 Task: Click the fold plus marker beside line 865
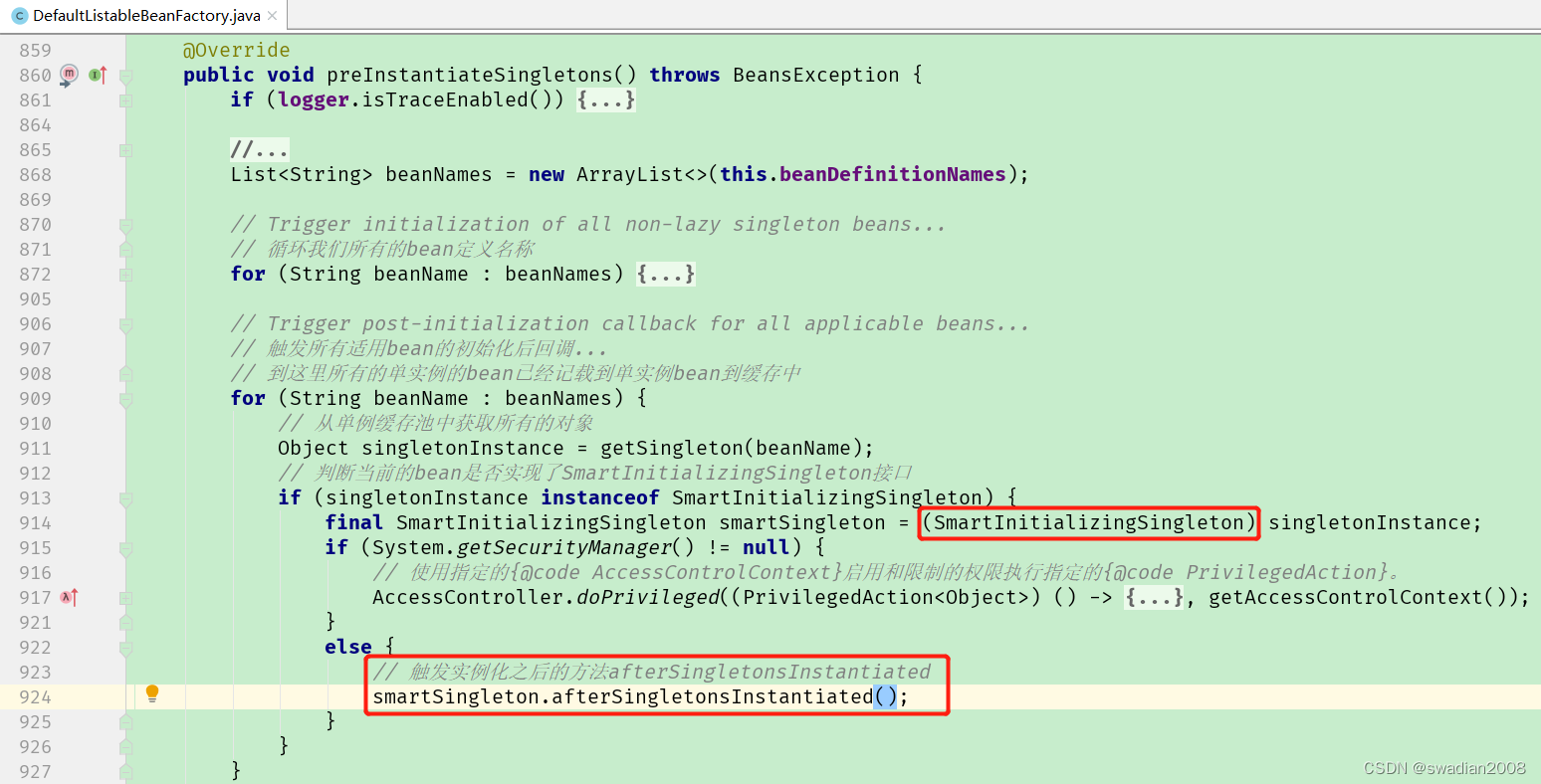pos(123,149)
